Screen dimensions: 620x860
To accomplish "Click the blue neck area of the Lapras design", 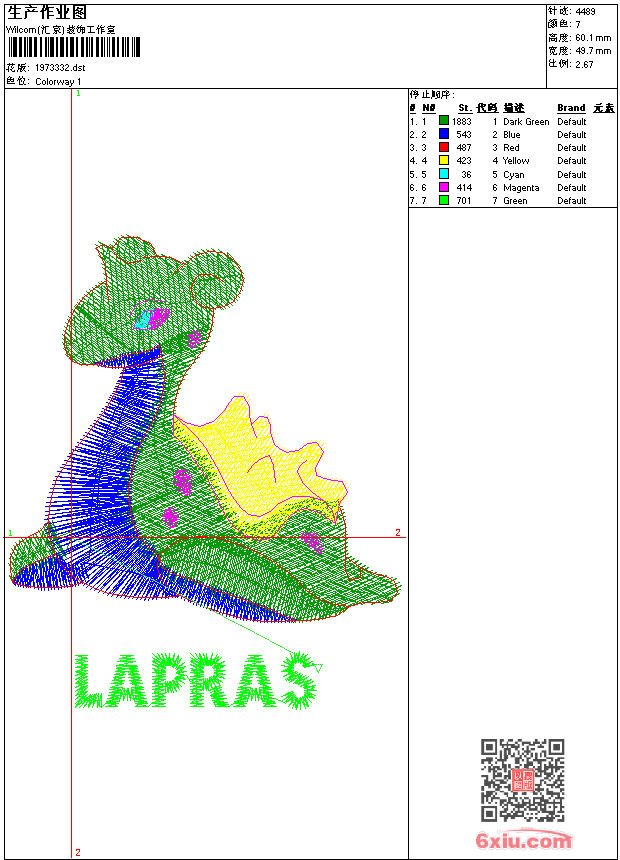I will tap(104, 472).
